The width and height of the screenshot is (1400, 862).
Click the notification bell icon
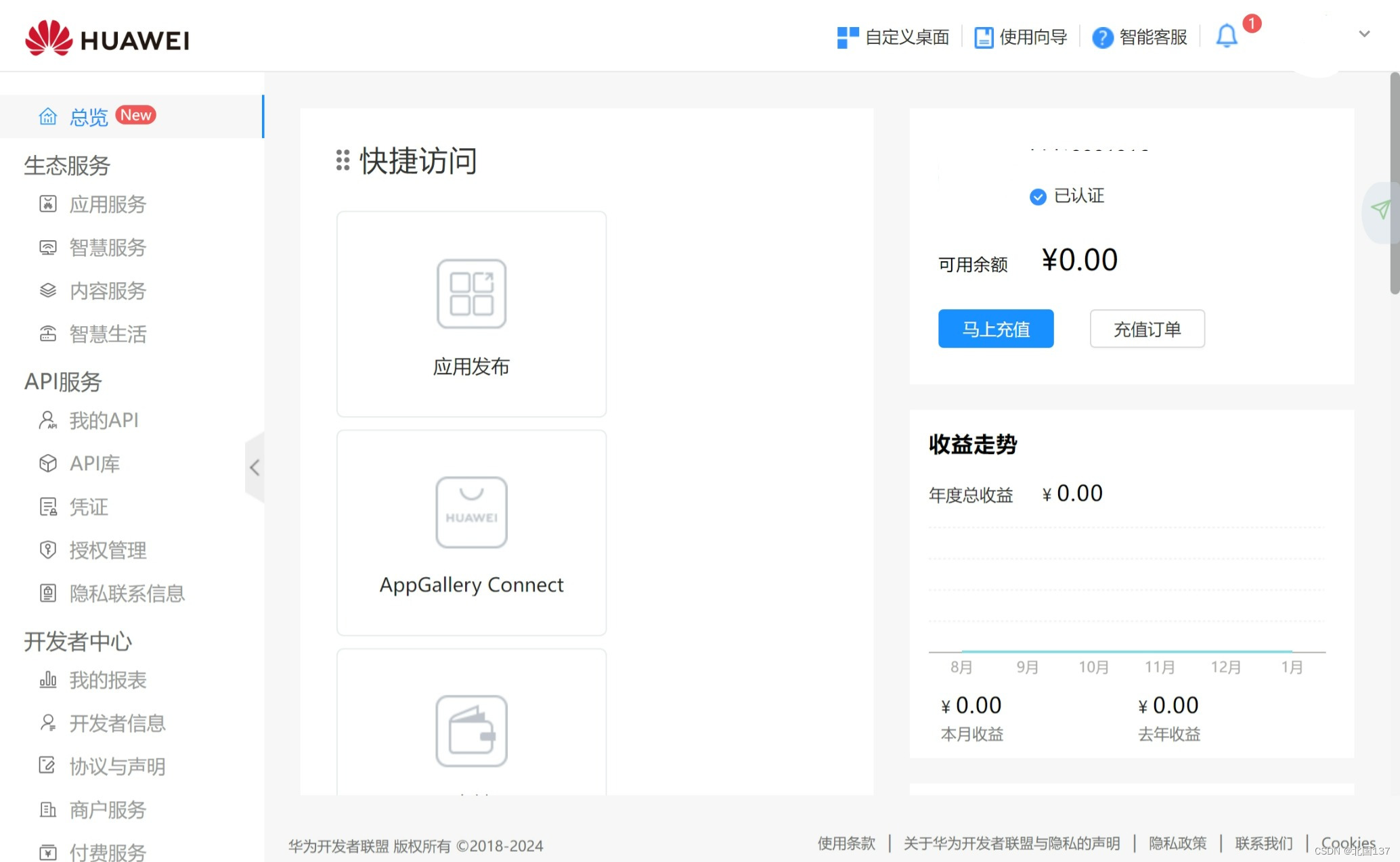pos(1226,37)
